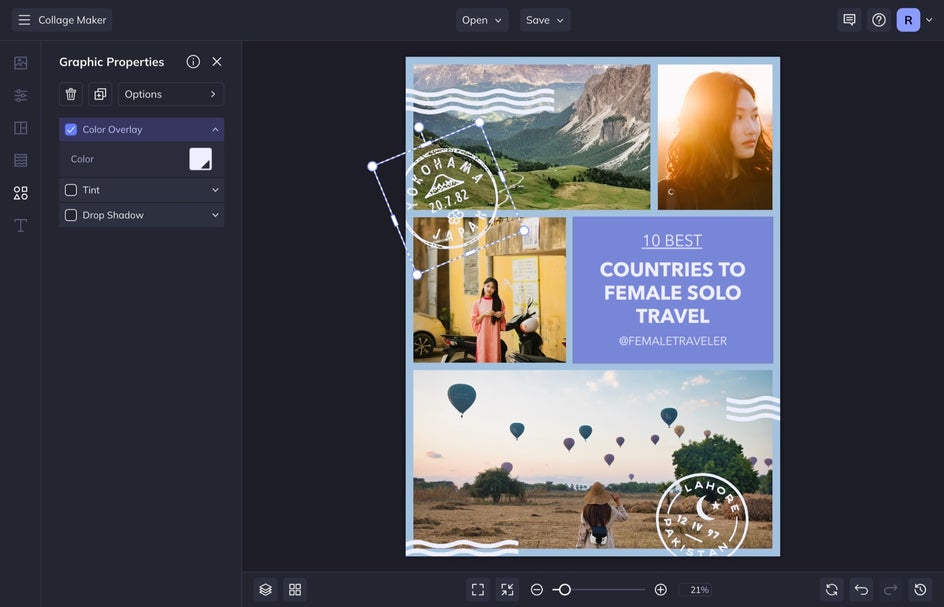The width and height of the screenshot is (944, 607).
Task: Open the overlay Color swatch
Action: [x=201, y=159]
